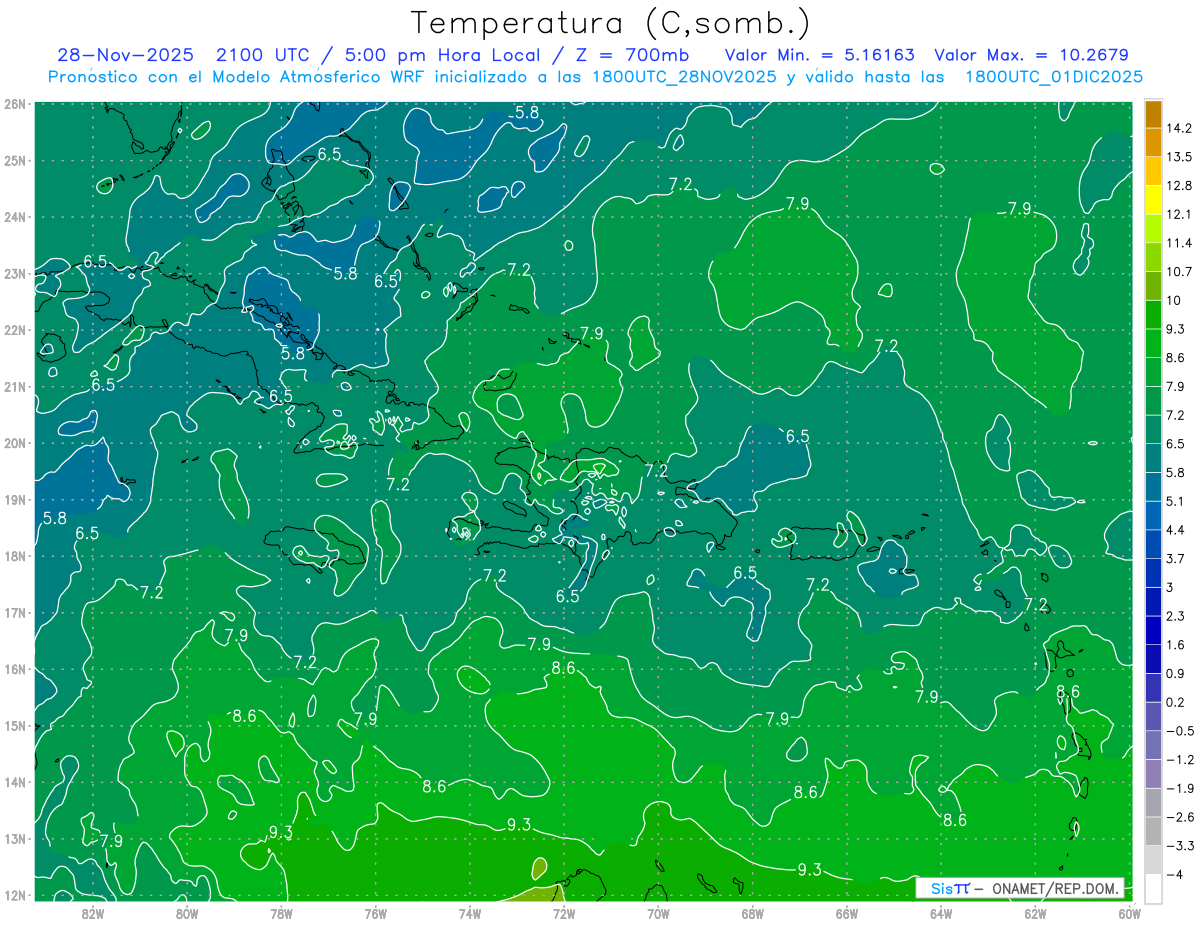Click the 13.5 value in color legend
The height and width of the screenshot is (927, 1200).
(x=1180, y=157)
